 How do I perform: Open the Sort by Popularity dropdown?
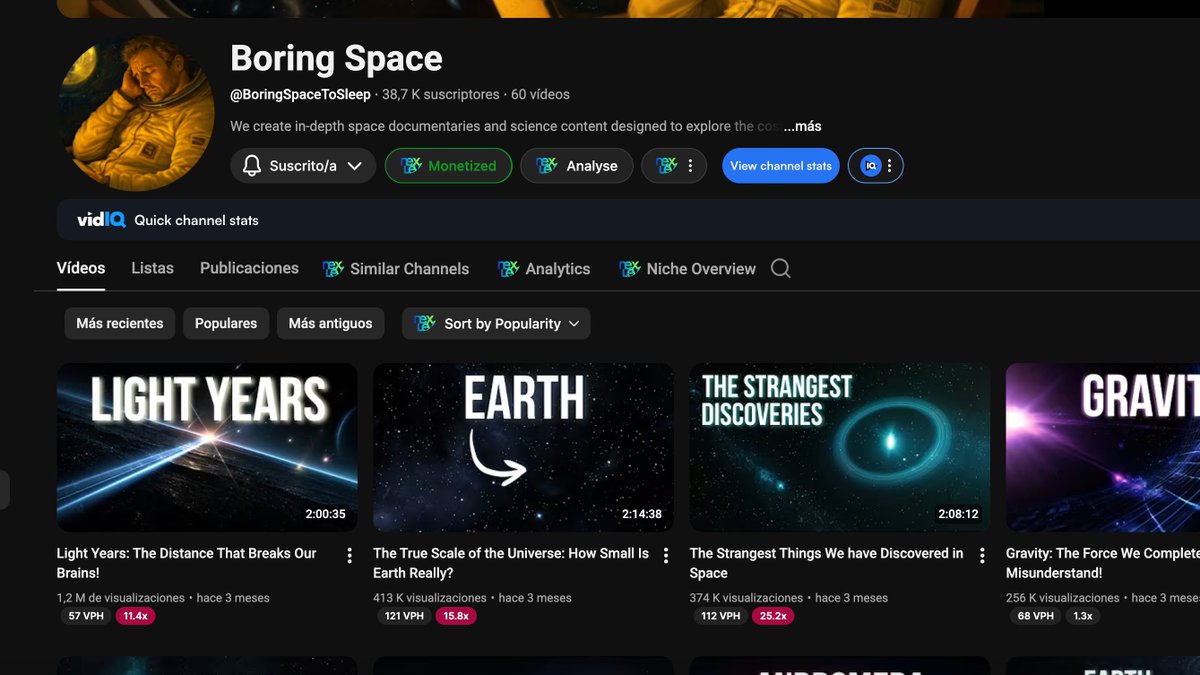(x=496, y=323)
